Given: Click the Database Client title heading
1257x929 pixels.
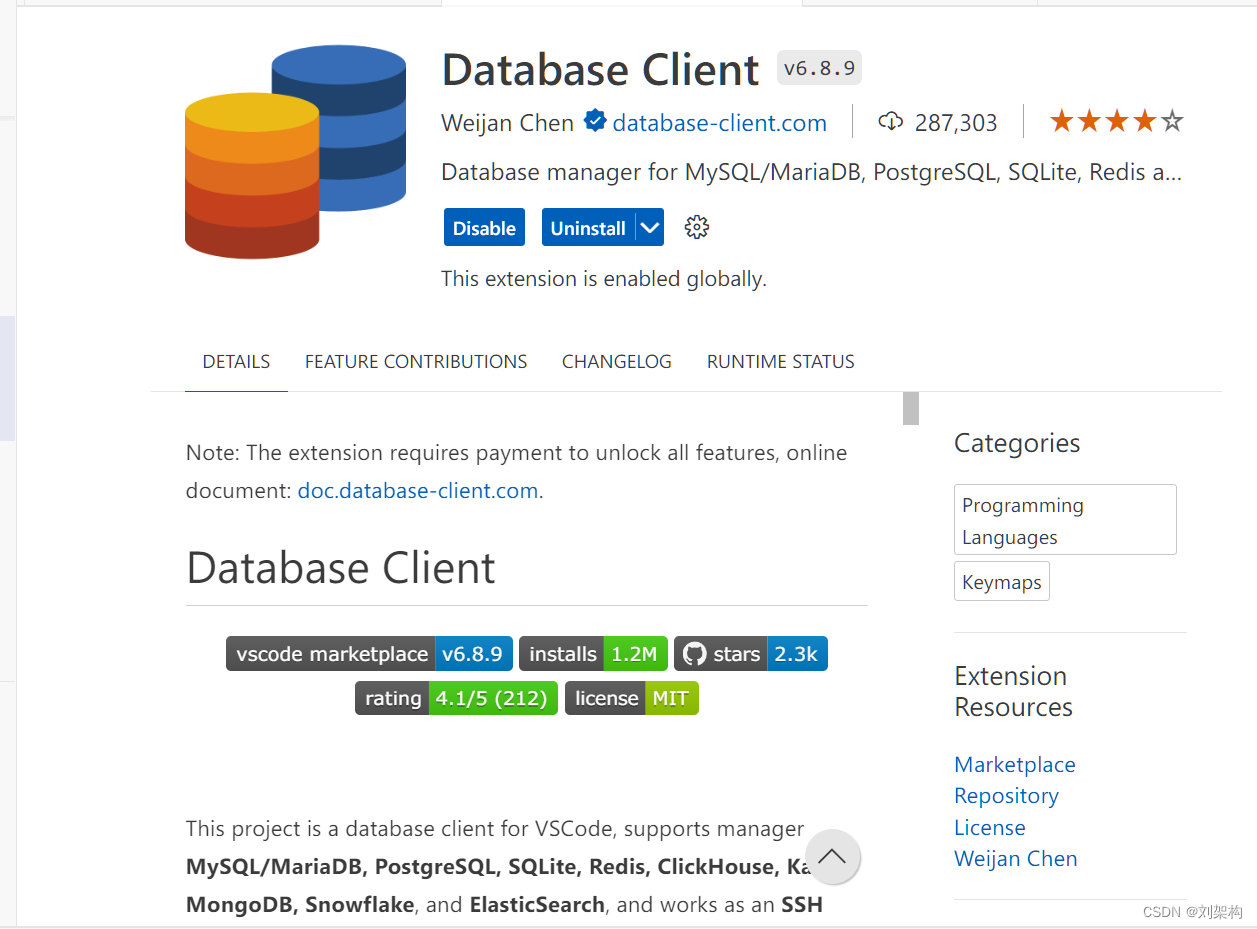Looking at the screenshot, I should point(601,69).
